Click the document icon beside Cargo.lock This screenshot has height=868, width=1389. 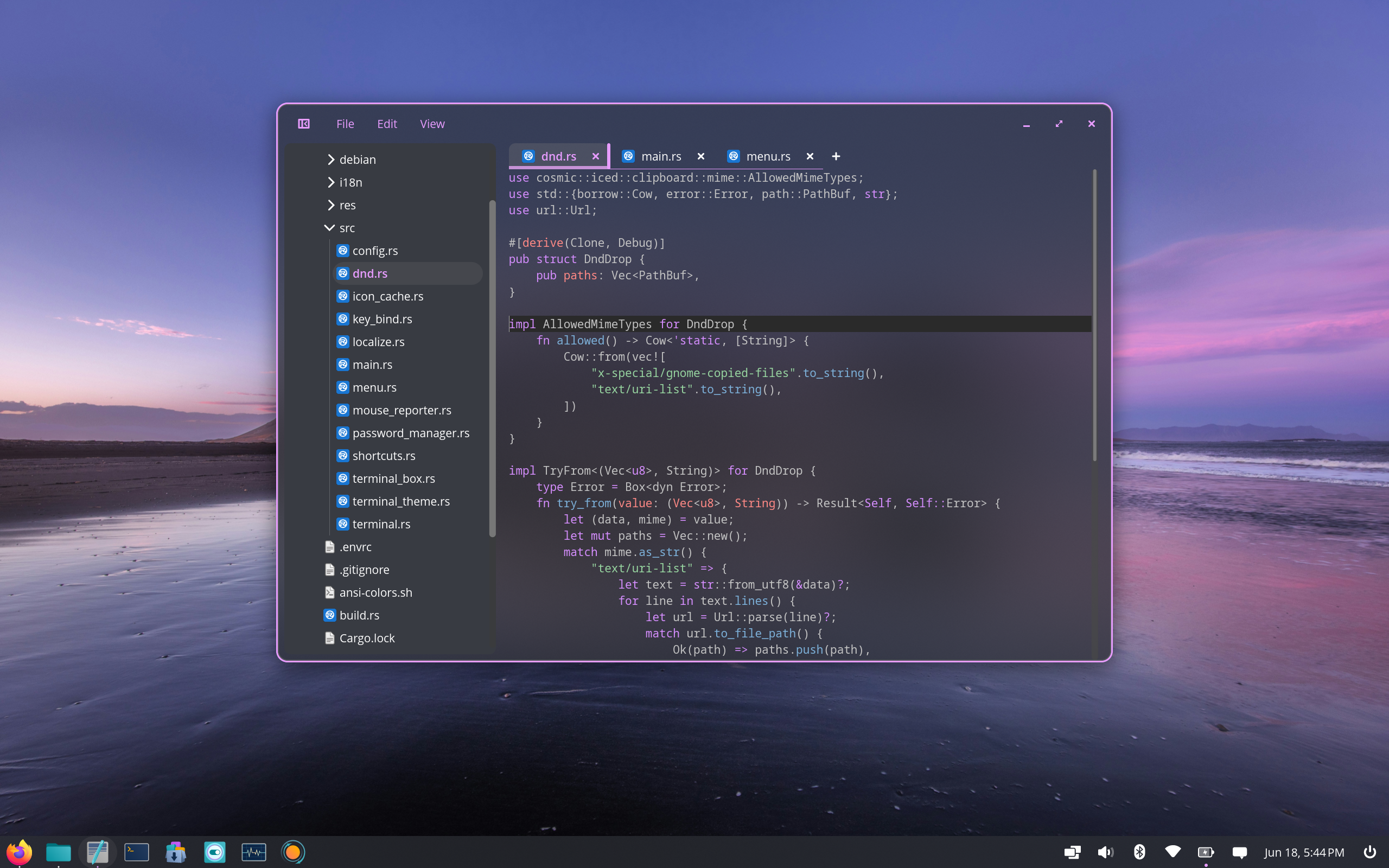(329, 638)
